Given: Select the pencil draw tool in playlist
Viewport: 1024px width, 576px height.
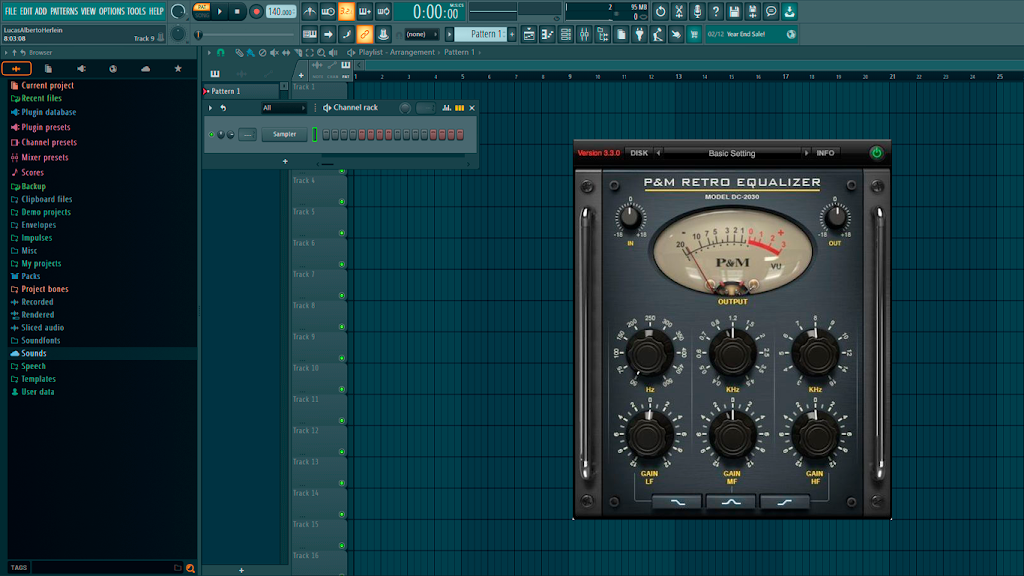Looking at the screenshot, I should point(239,52).
